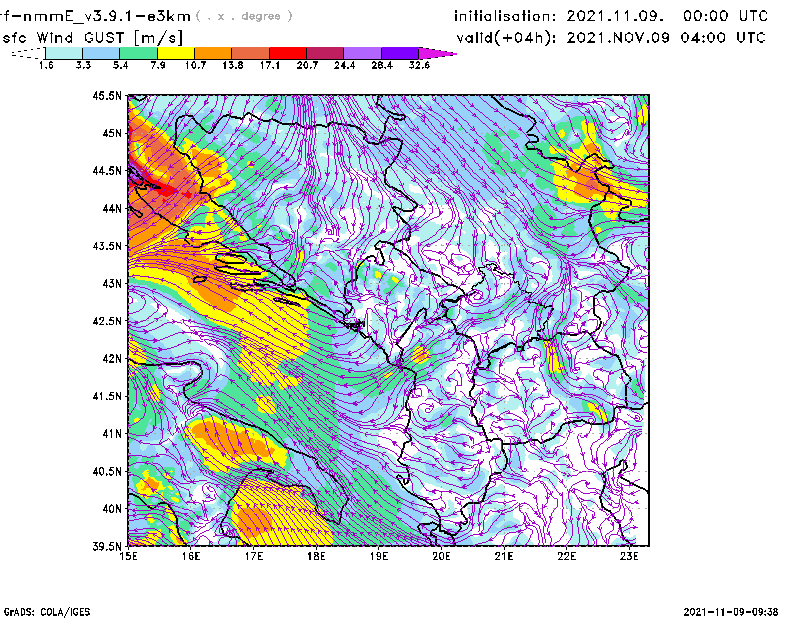The height and width of the screenshot is (618, 800).
Task: Click the colorbar value "13.8"
Action: [233, 65]
